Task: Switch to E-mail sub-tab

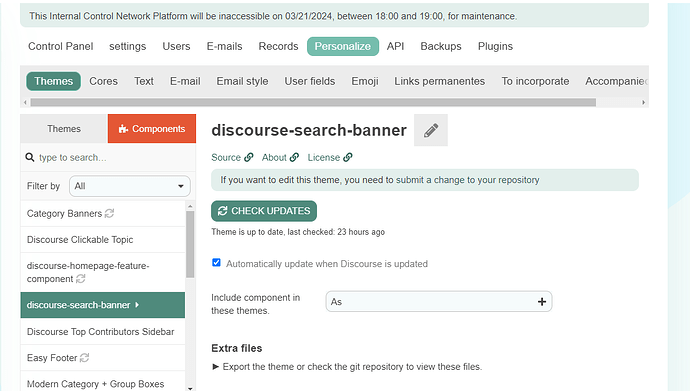Action: coord(185,81)
